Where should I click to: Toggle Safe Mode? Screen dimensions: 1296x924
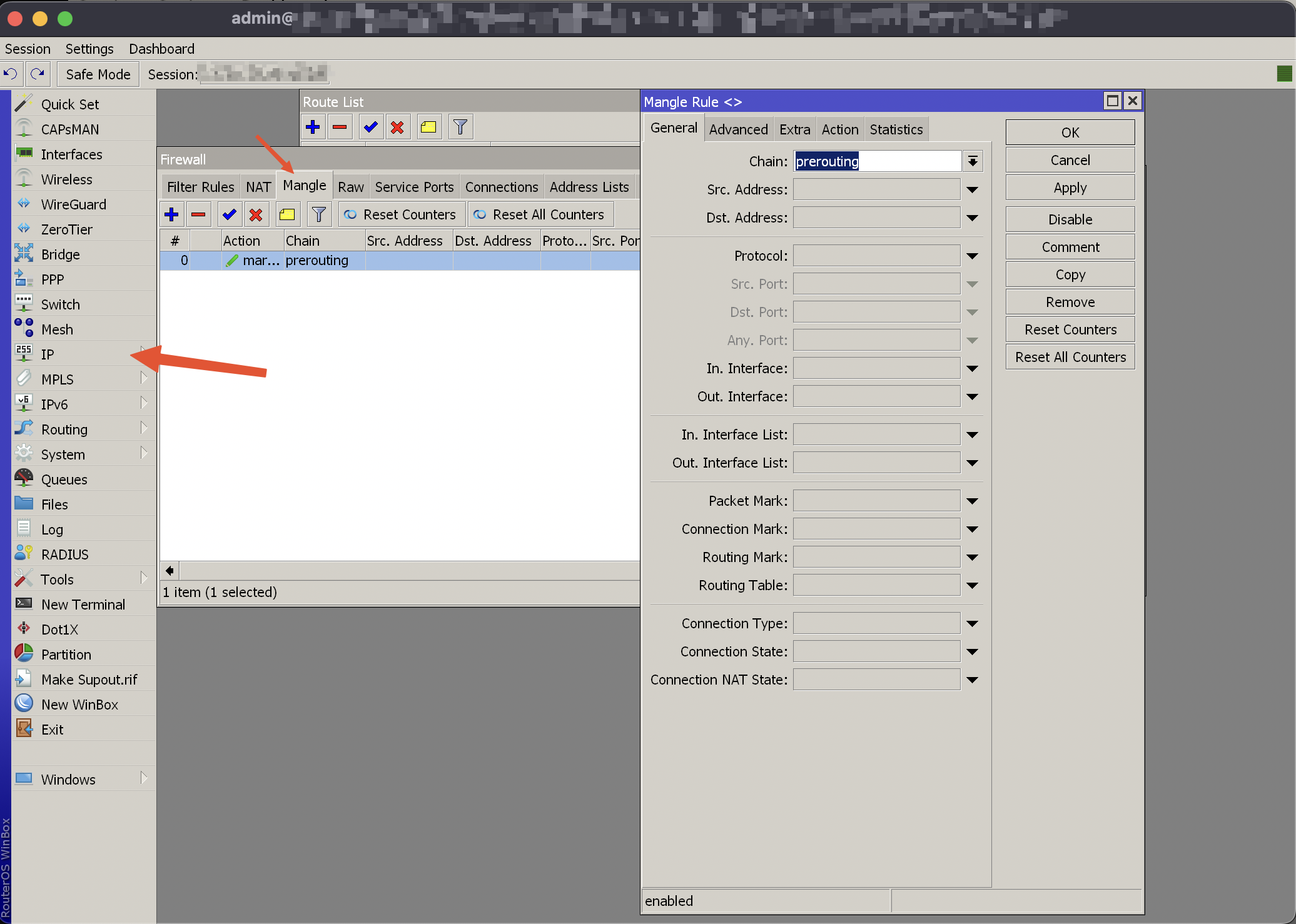tap(98, 74)
